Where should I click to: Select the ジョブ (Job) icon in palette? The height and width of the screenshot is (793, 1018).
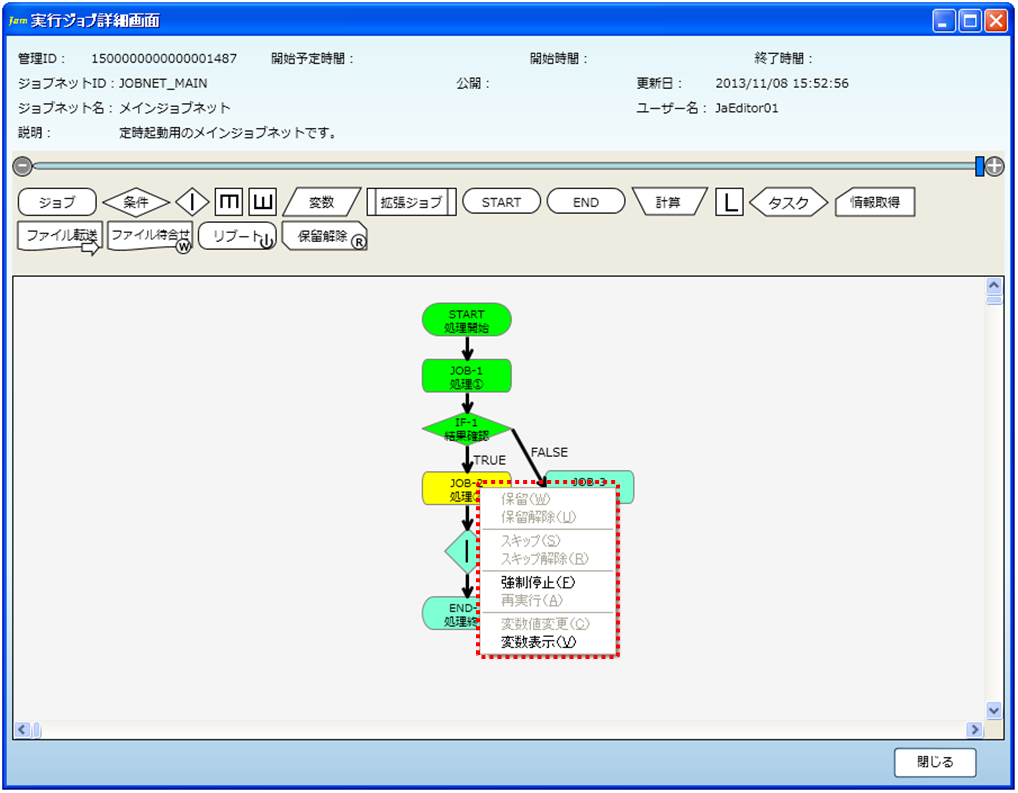[x=57, y=202]
